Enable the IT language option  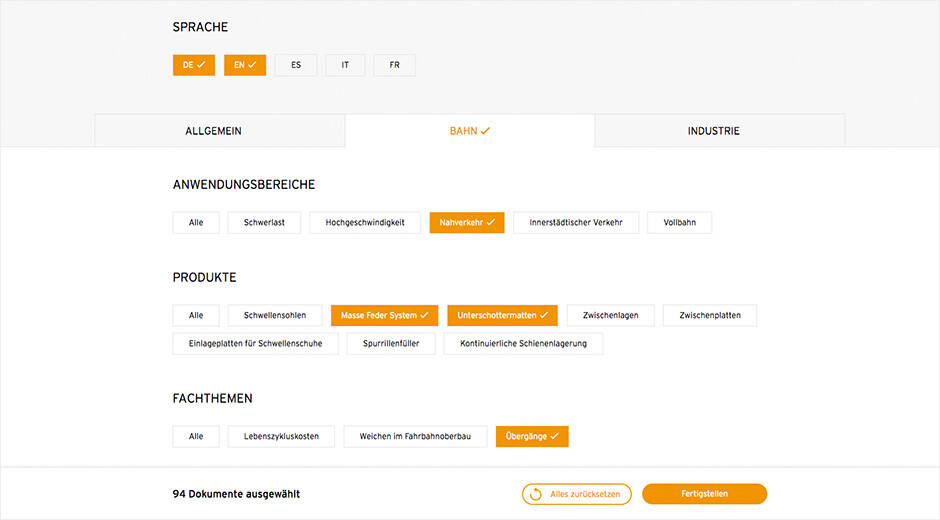345,65
